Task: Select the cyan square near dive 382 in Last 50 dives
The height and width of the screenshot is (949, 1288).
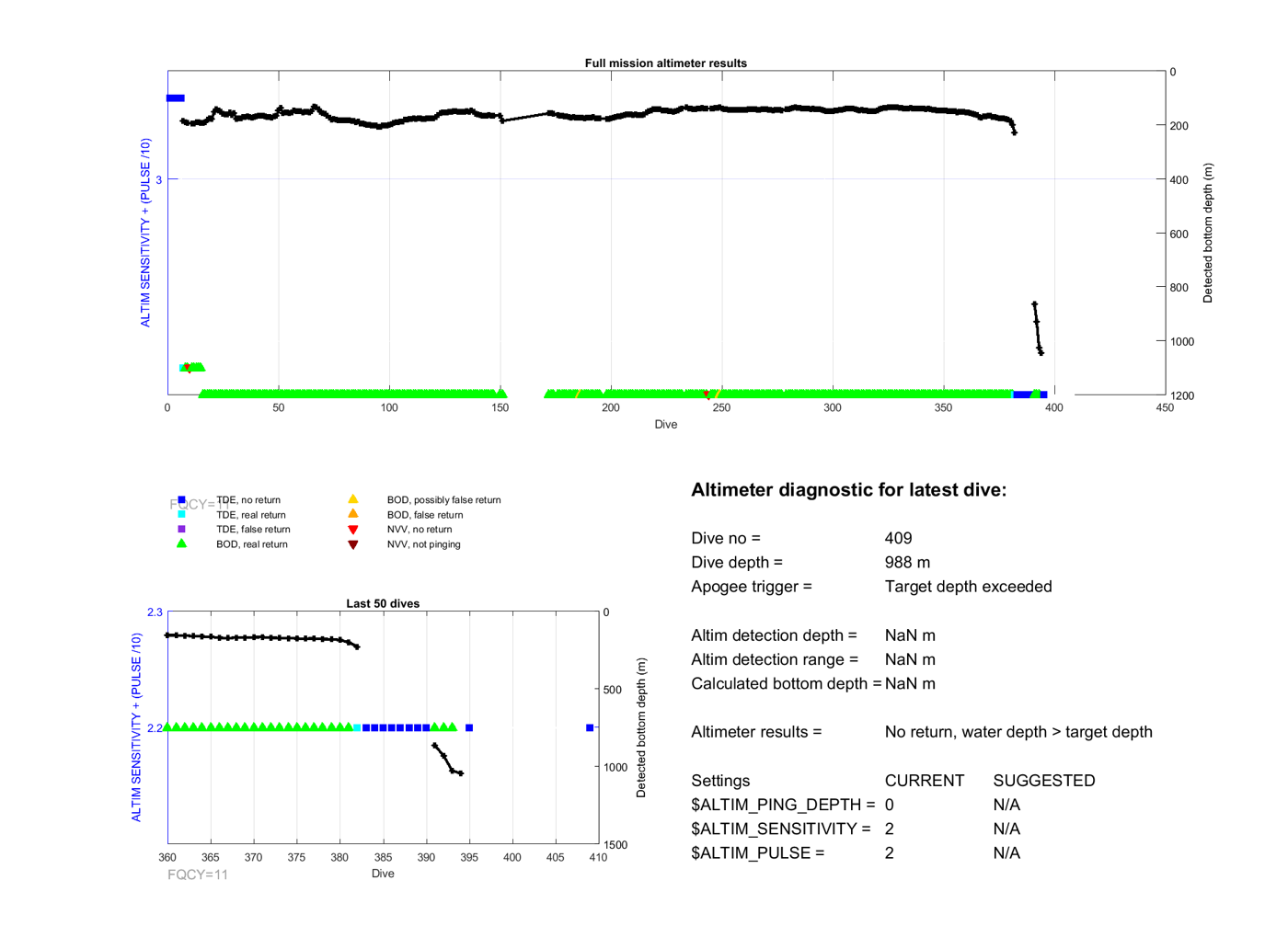Action: (x=357, y=727)
